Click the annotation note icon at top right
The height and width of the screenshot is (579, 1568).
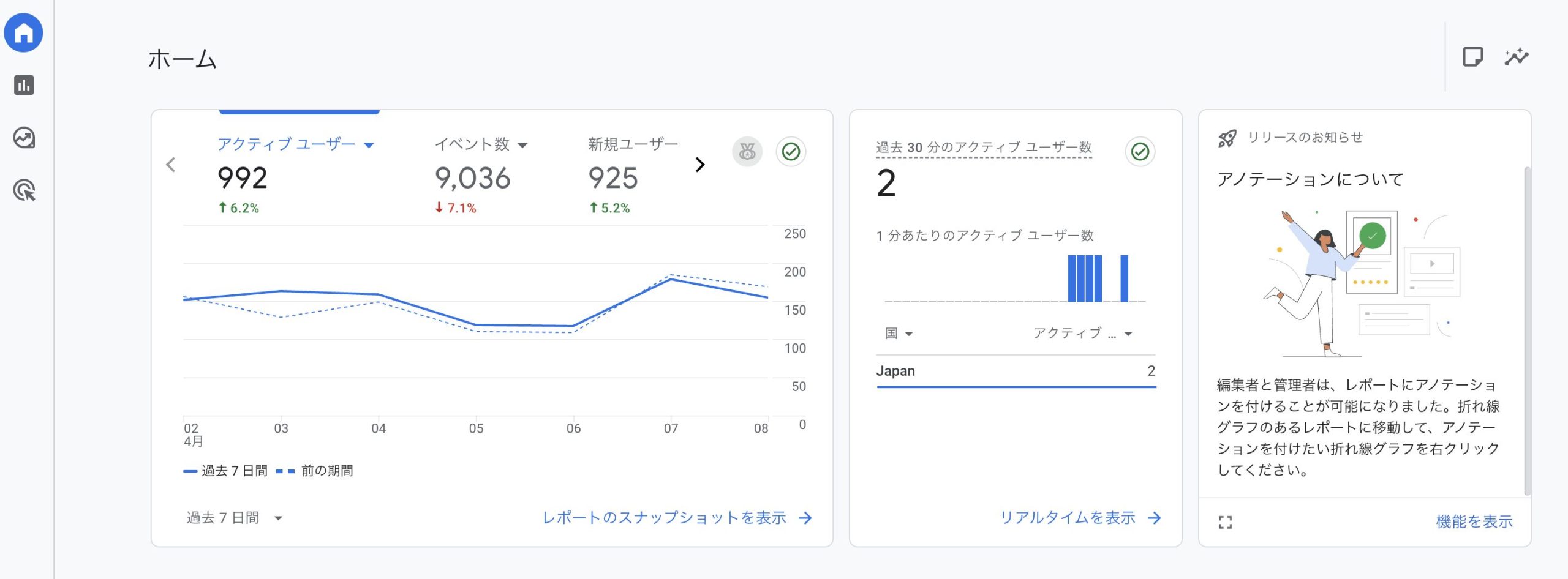1472,57
